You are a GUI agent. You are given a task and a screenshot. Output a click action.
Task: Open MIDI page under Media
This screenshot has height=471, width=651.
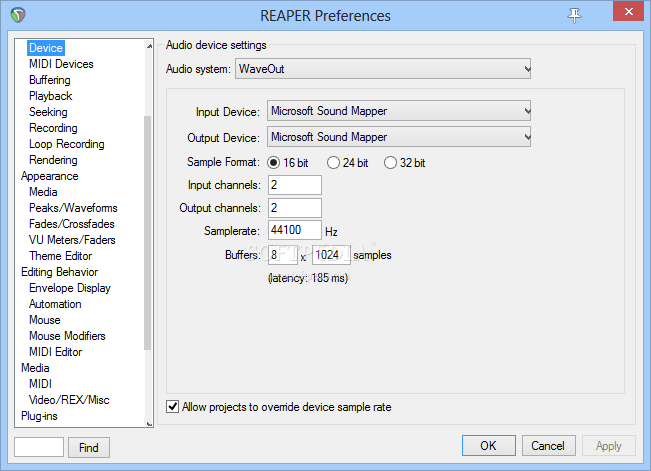(40, 384)
